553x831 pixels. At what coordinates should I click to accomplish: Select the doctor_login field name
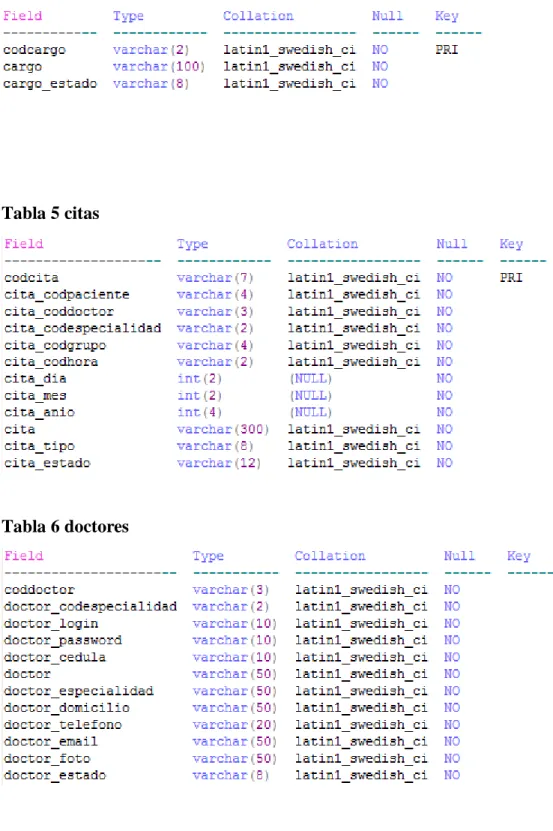pyautogui.click(x=51, y=623)
